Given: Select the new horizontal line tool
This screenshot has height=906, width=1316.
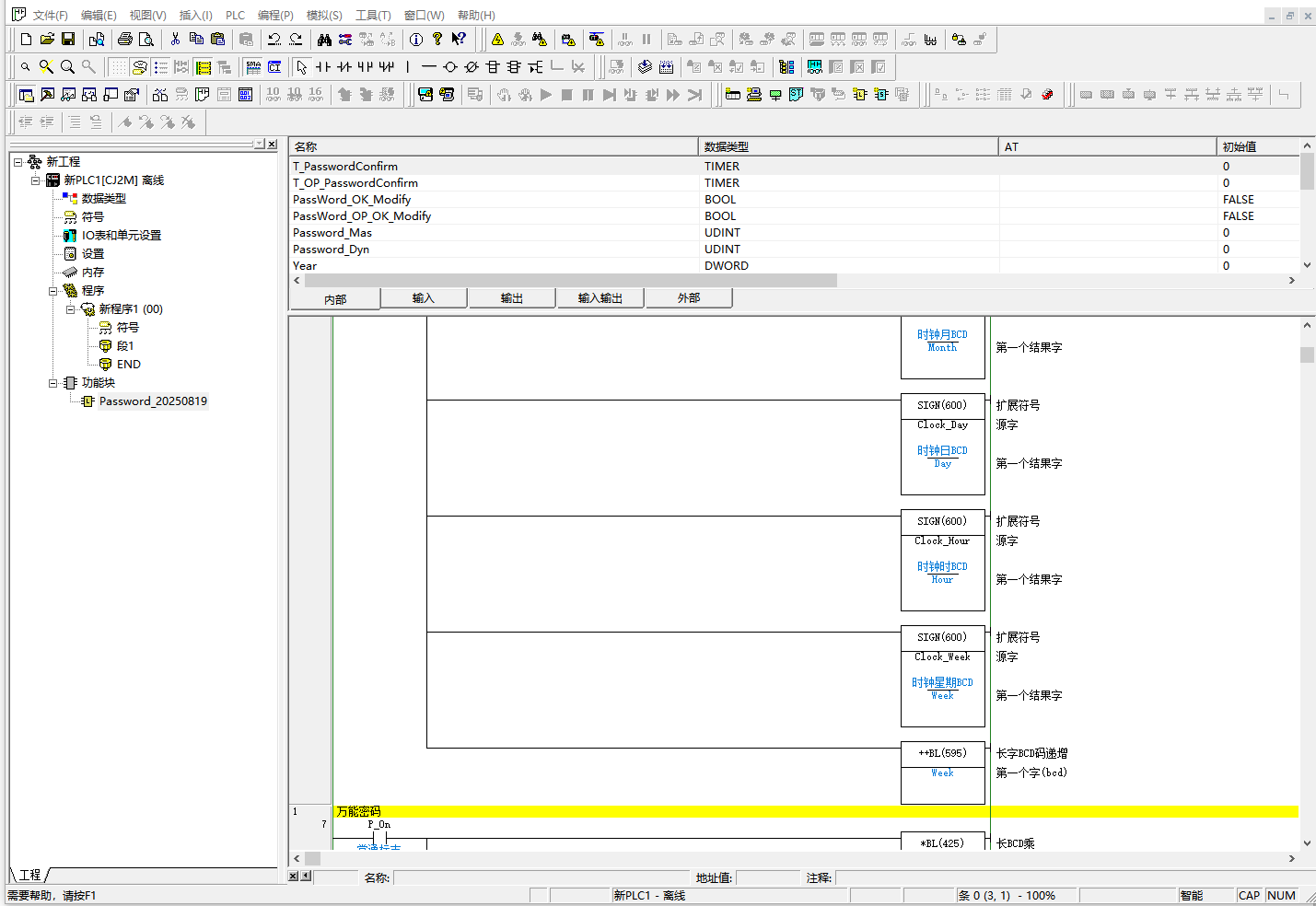Looking at the screenshot, I should pyautogui.click(x=429, y=67).
